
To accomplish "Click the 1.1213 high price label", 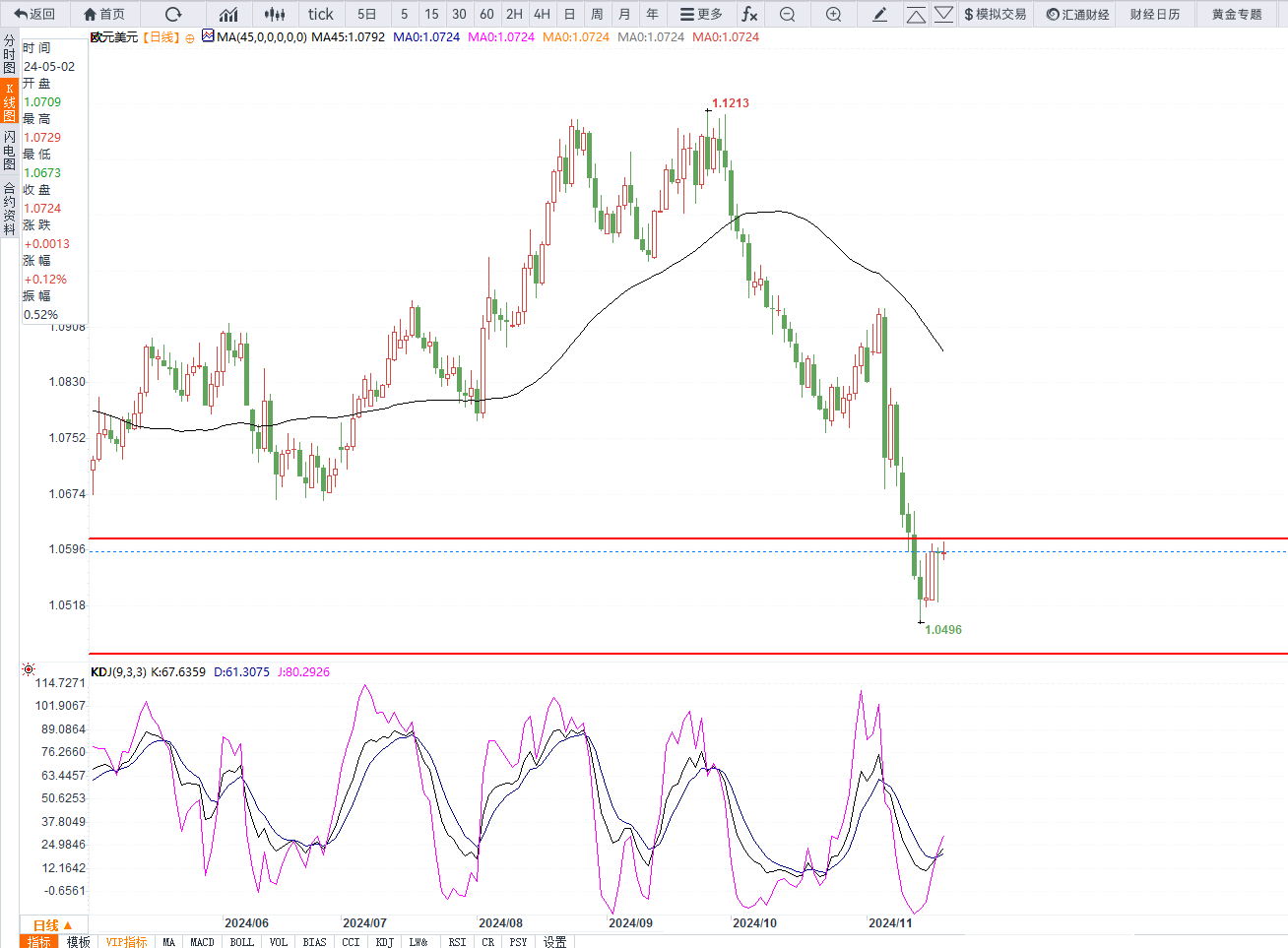I will tap(731, 102).
